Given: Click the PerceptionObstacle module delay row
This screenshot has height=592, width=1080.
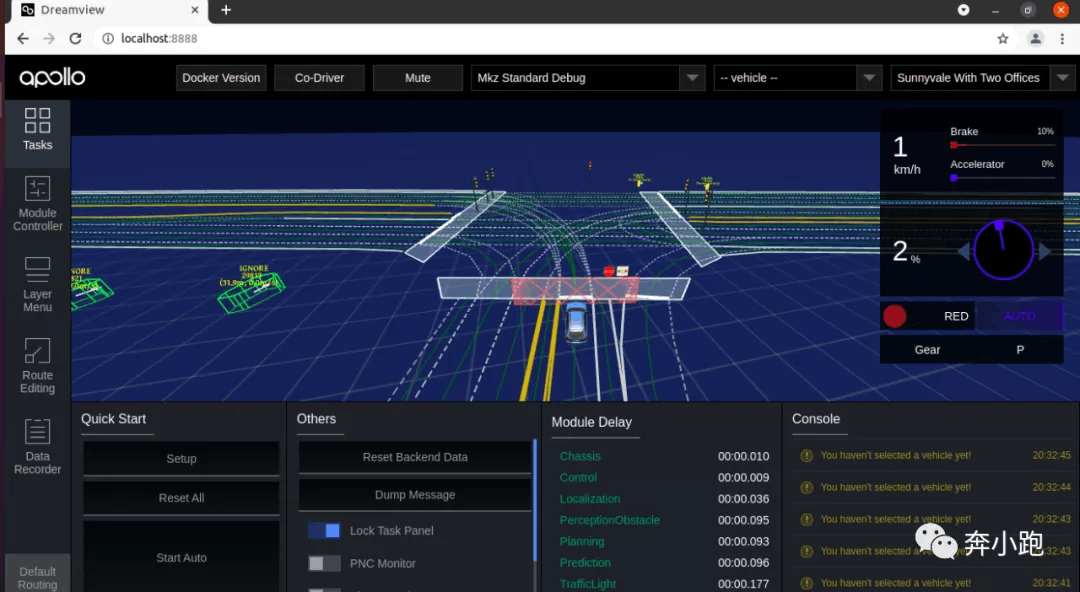Looking at the screenshot, I should [664, 520].
